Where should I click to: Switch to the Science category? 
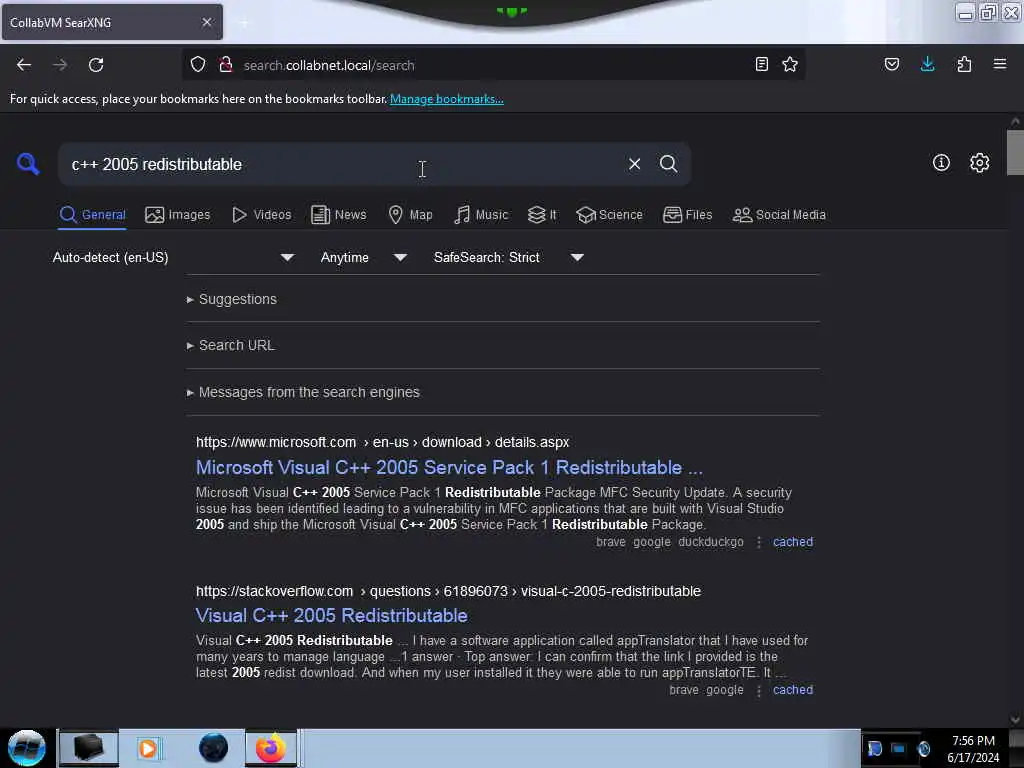coord(609,214)
